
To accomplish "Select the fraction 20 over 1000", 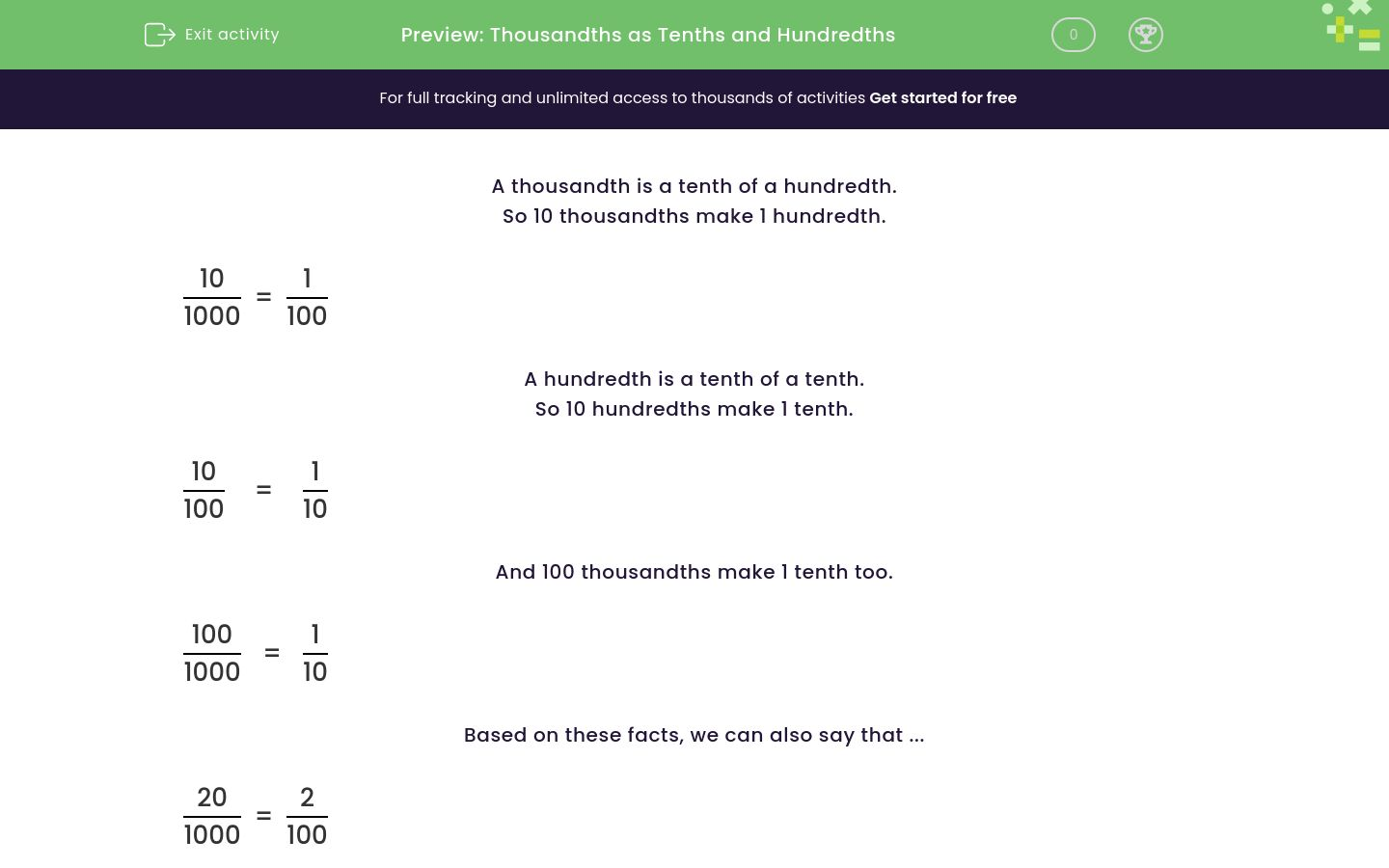I will (212, 815).
